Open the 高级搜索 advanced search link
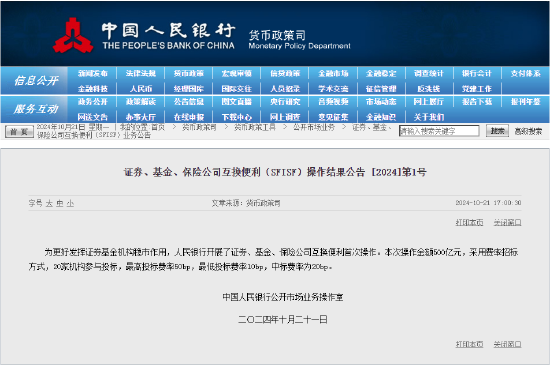This screenshot has height=365, width=550. pos(528,131)
